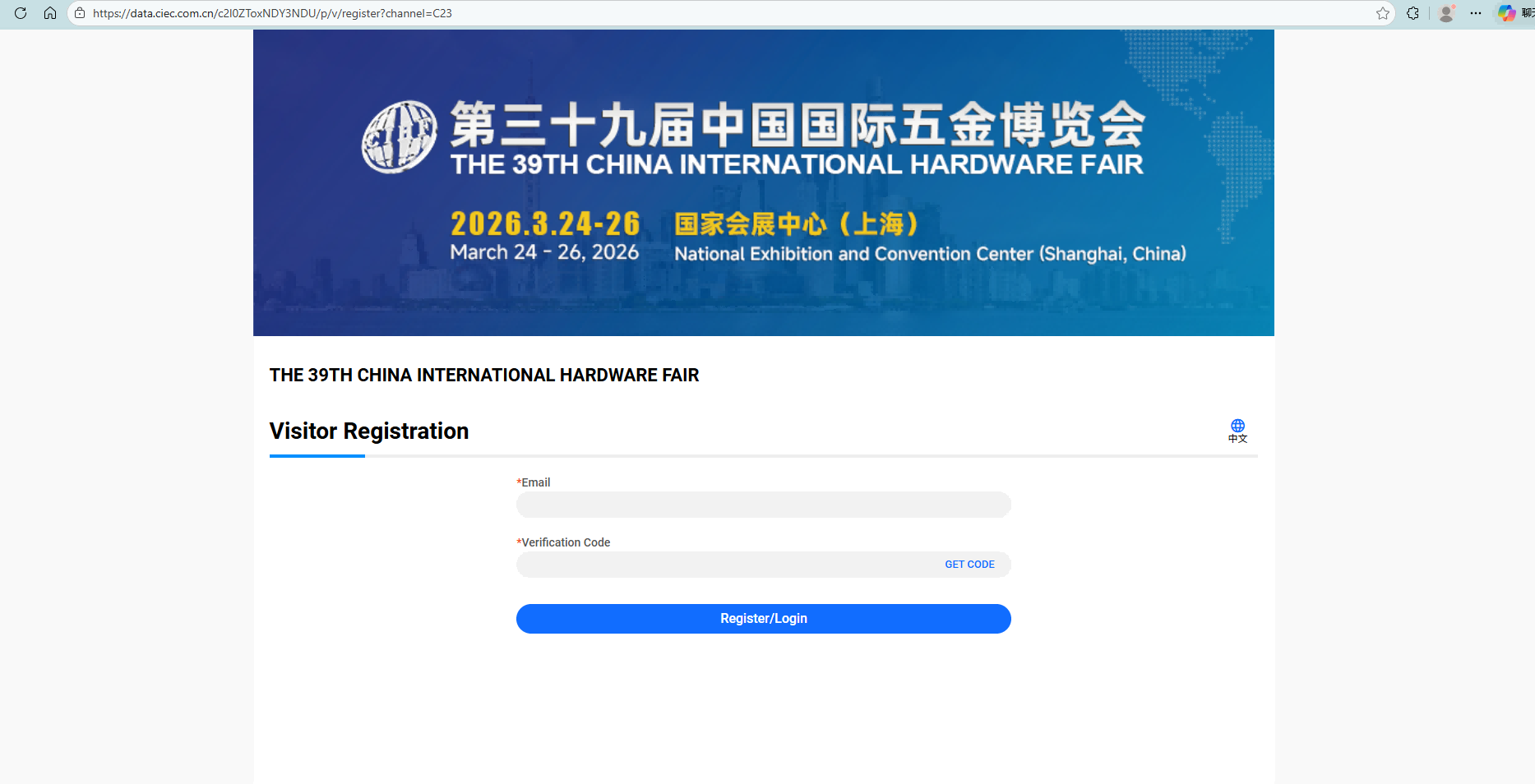
Task: Open the Settings and more ellipsis menu
Action: point(1476,13)
